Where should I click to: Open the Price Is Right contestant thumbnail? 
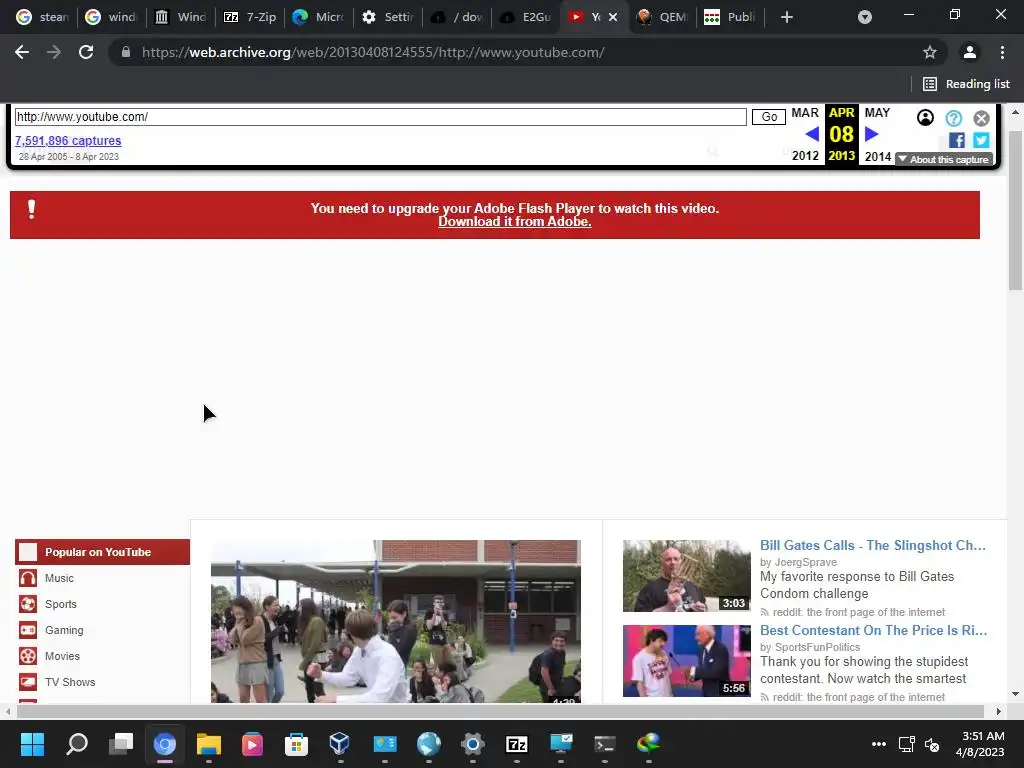(x=686, y=661)
